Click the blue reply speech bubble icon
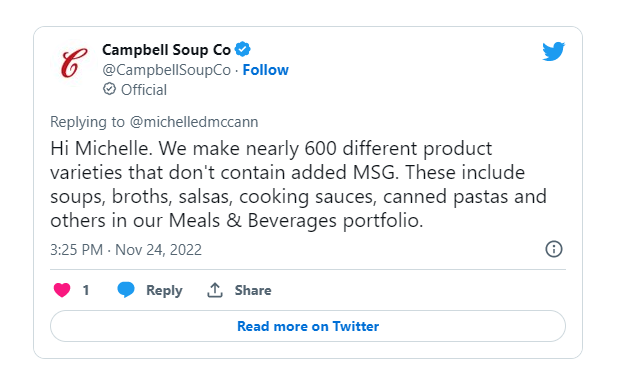623x376 pixels. 126,290
